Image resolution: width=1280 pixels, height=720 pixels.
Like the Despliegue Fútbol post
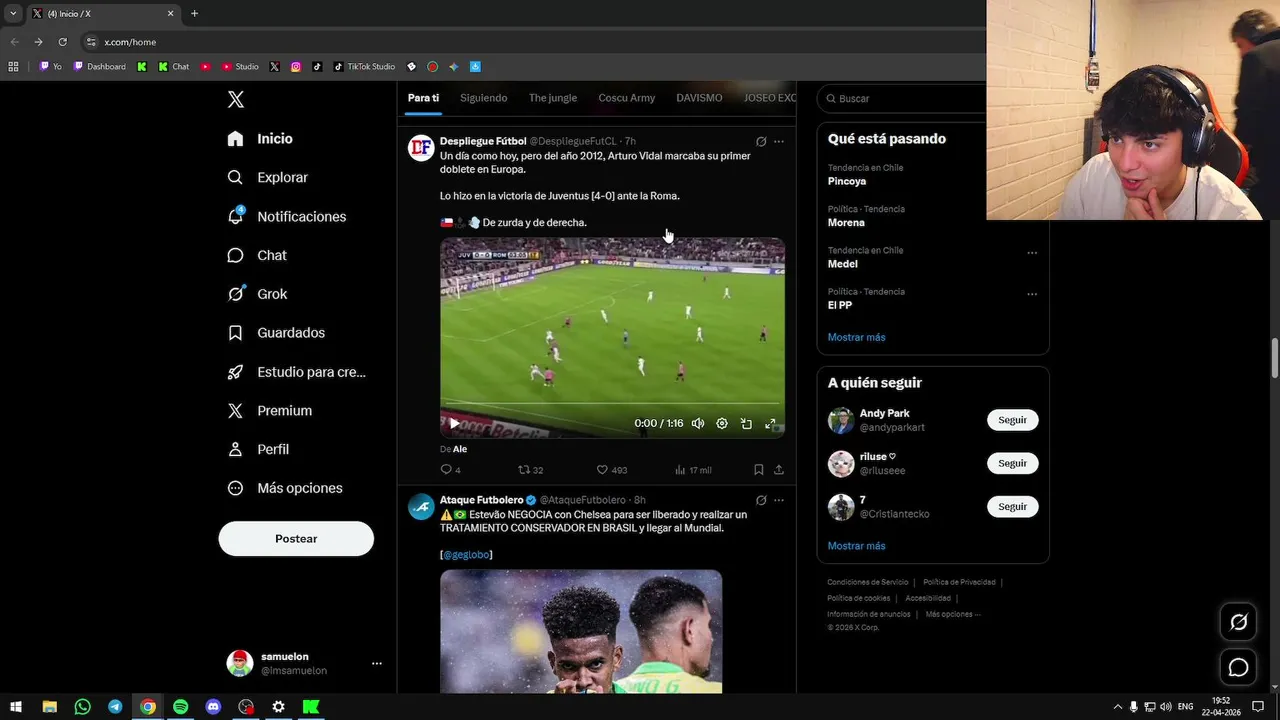point(612,470)
